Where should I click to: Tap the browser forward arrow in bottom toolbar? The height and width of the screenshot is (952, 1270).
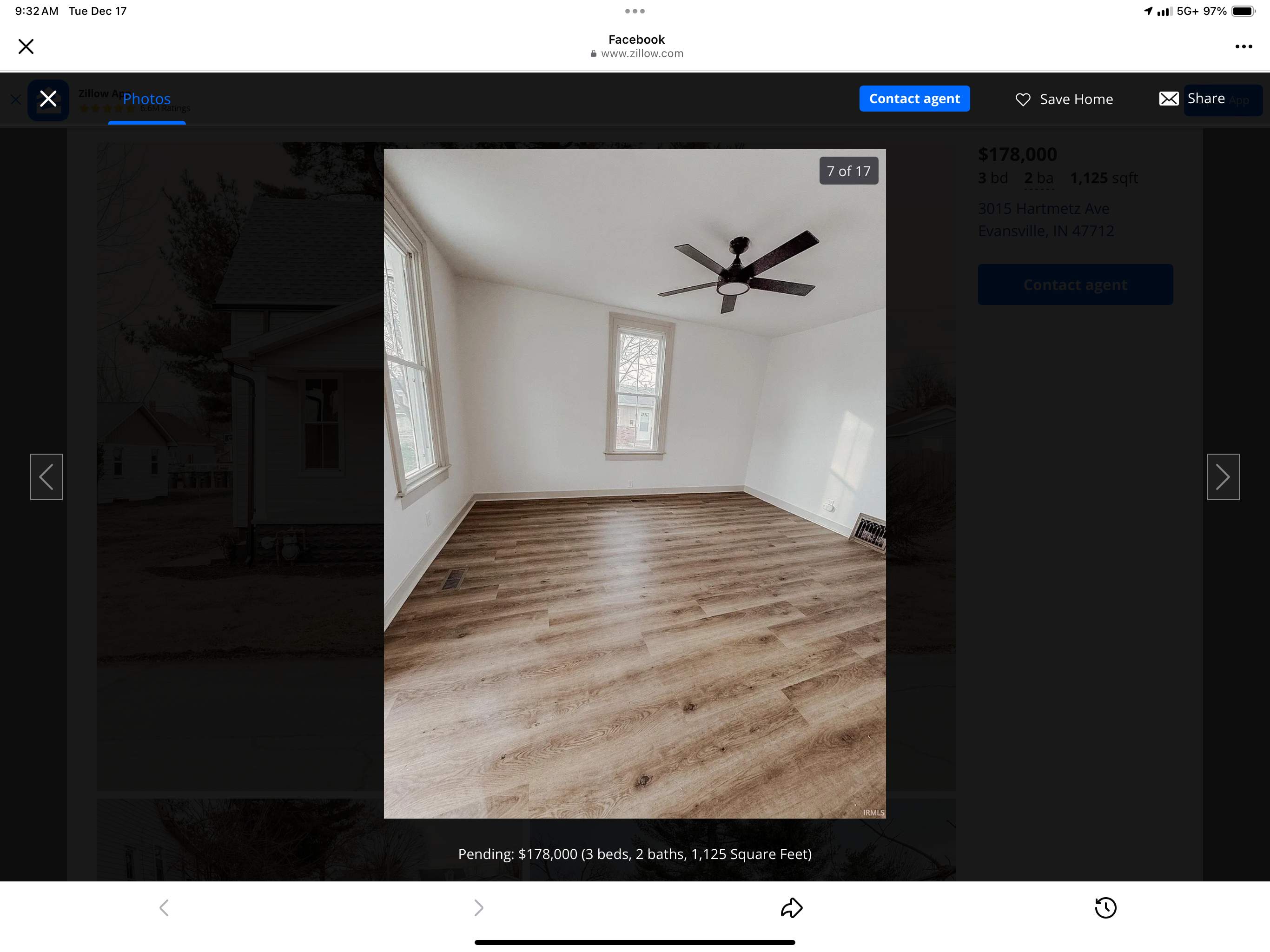(x=478, y=908)
